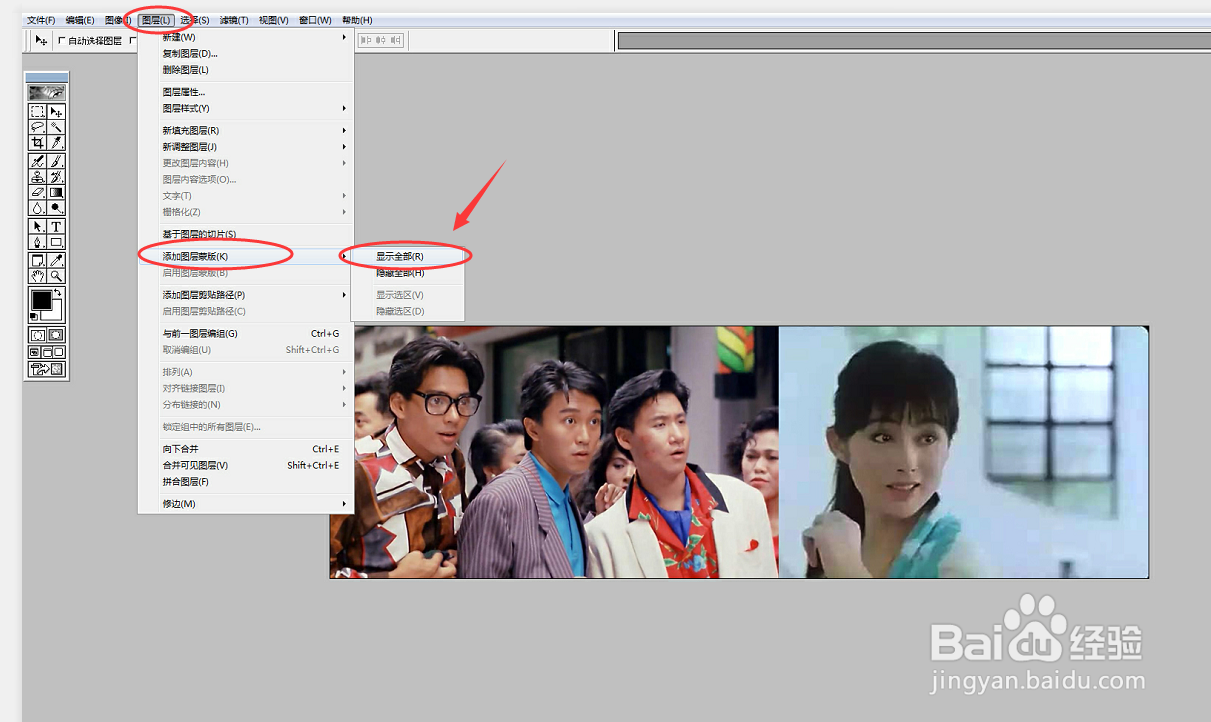Select the Crop tool
This screenshot has height=722, width=1211.
(x=37, y=141)
